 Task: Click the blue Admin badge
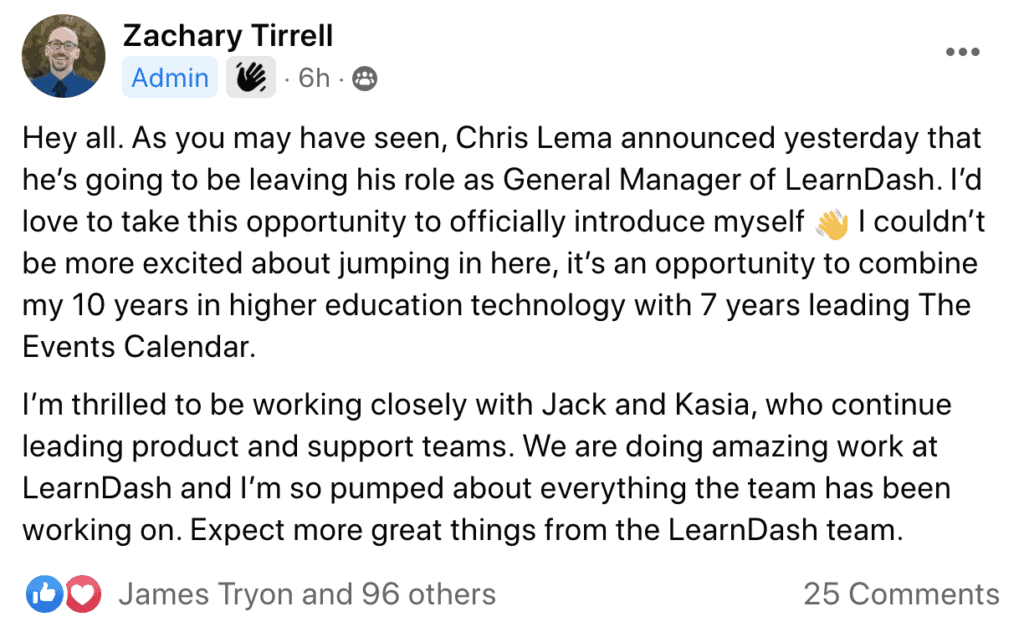click(x=170, y=78)
